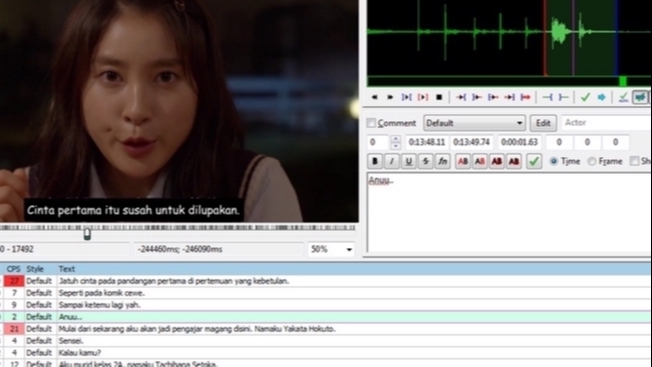The height and width of the screenshot is (367, 652).
Task: Add lead-in to selection
Action: (x=548, y=97)
